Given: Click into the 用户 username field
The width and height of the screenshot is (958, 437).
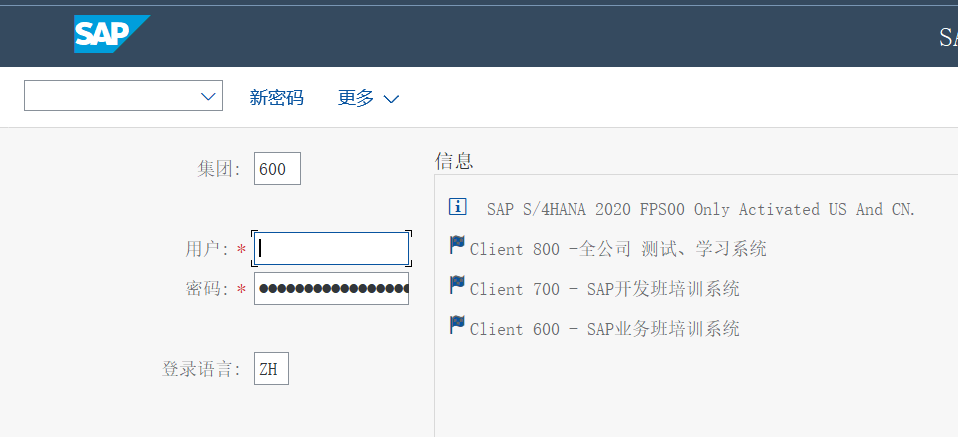Looking at the screenshot, I should [x=332, y=249].
